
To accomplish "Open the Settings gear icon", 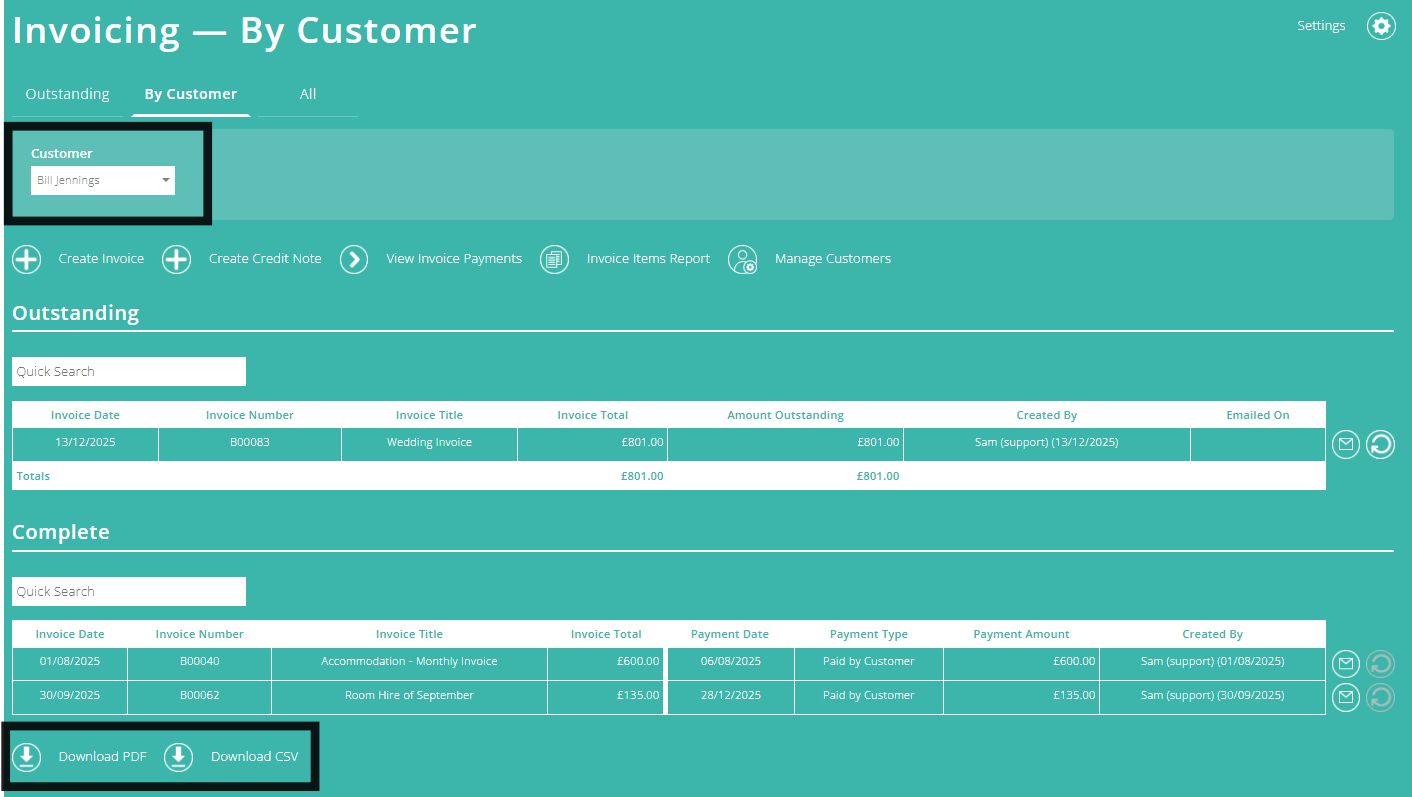I will click(1381, 25).
